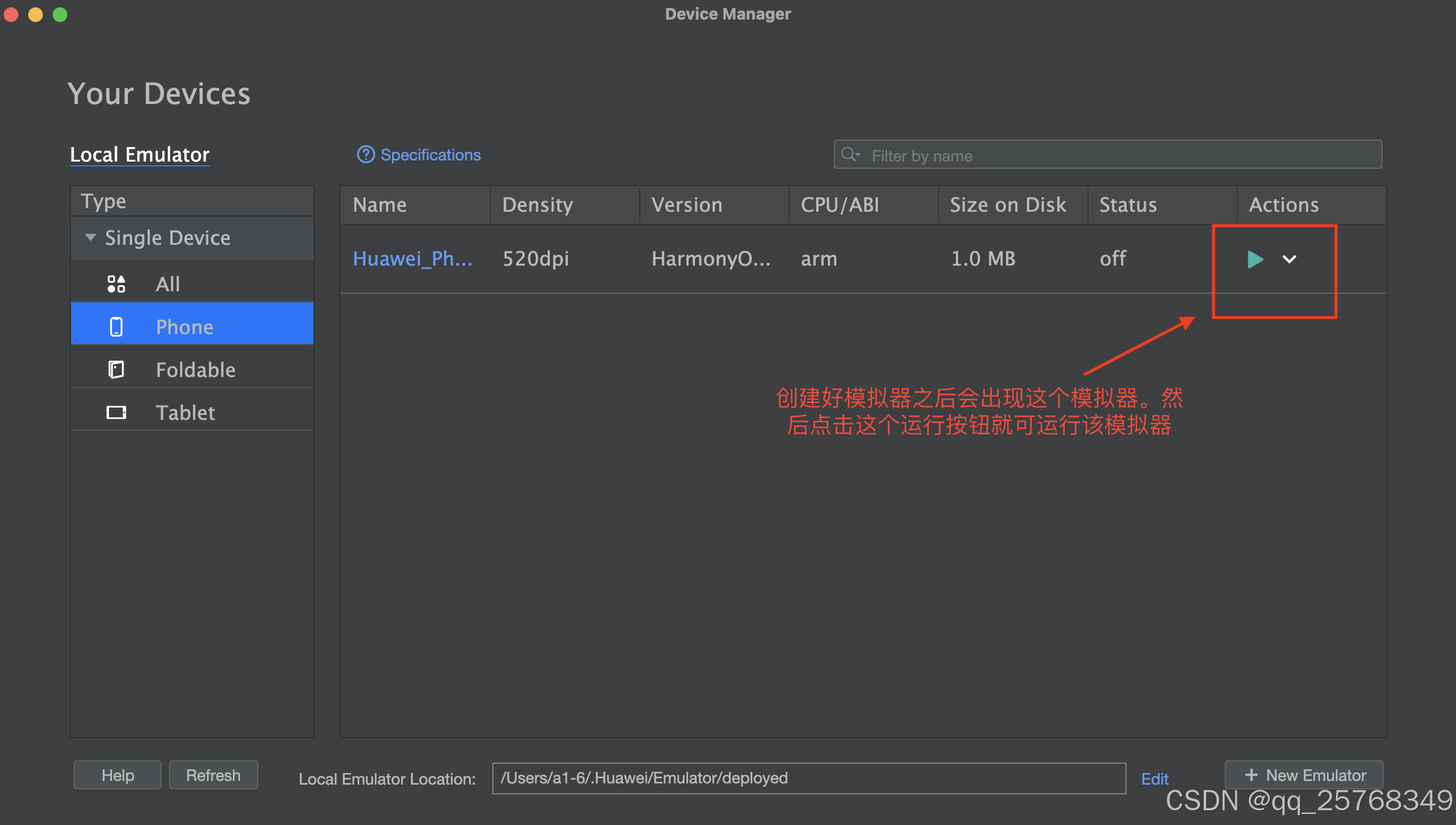Choose the Phone device type
This screenshot has height=825, width=1456.
[184, 327]
